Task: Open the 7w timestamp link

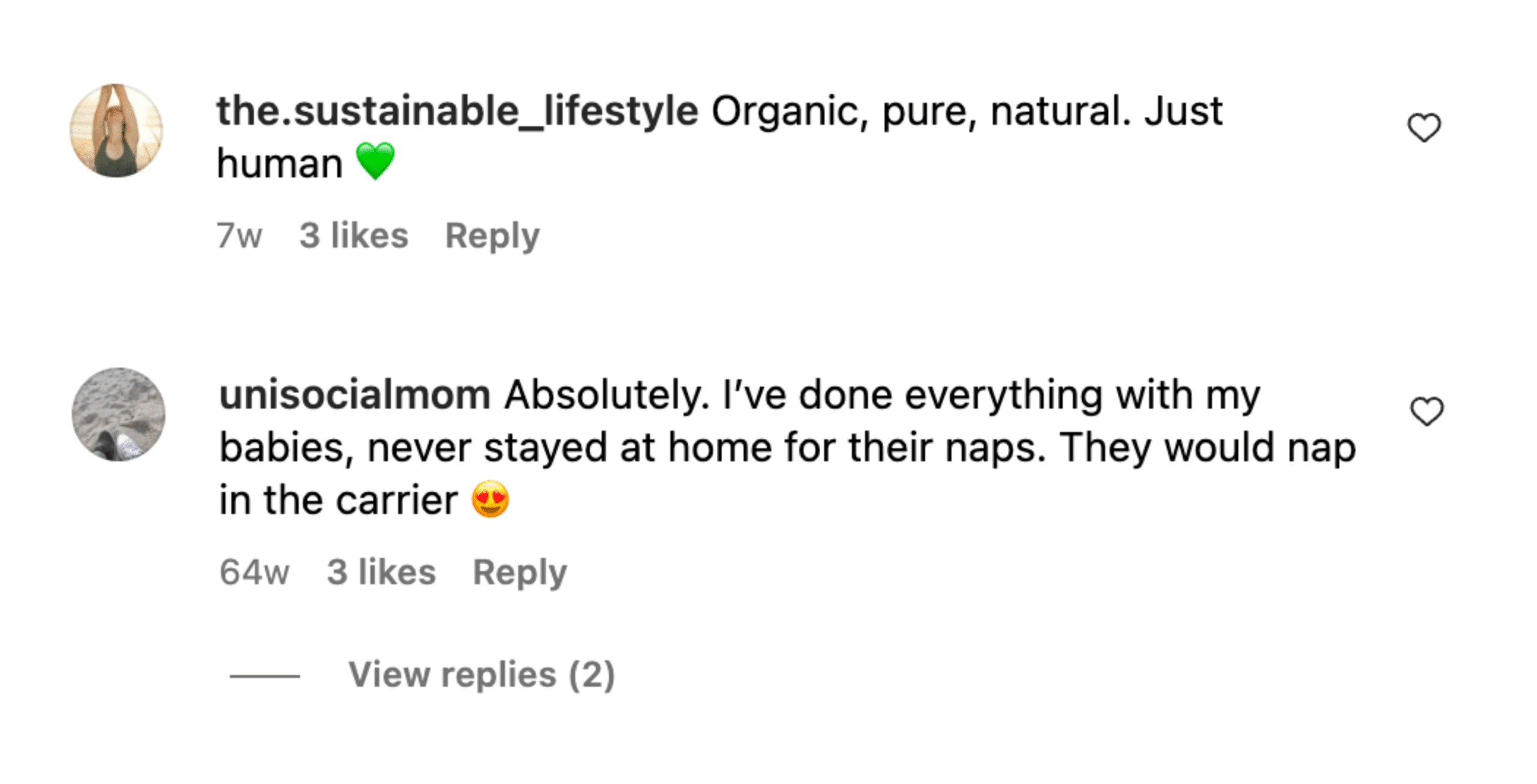Action: click(239, 235)
